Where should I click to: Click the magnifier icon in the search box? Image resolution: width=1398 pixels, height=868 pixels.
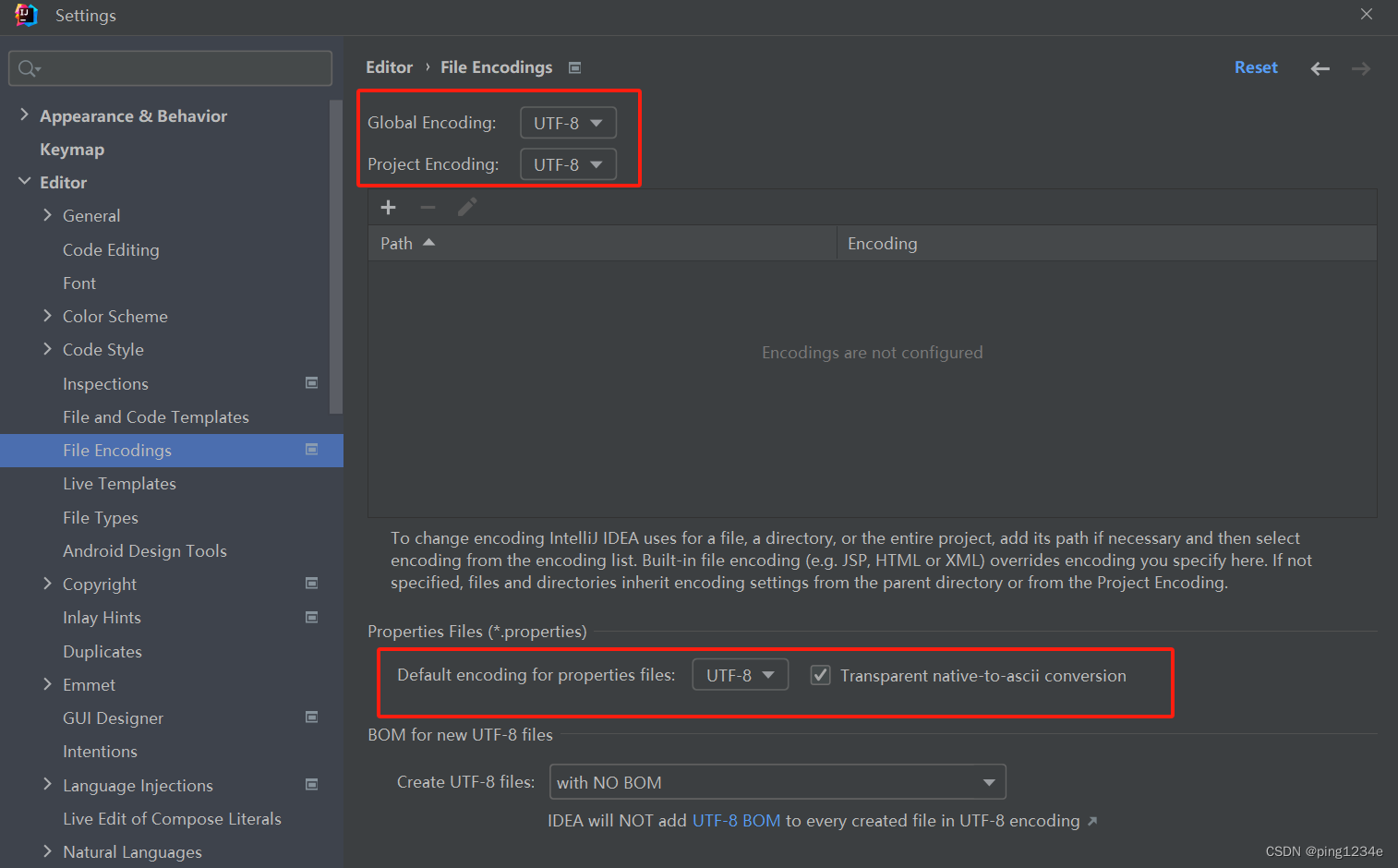tap(28, 67)
